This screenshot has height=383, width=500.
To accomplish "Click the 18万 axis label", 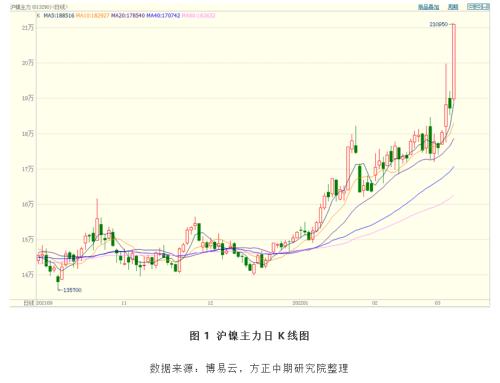I will pyautogui.click(x=28, y=134).
